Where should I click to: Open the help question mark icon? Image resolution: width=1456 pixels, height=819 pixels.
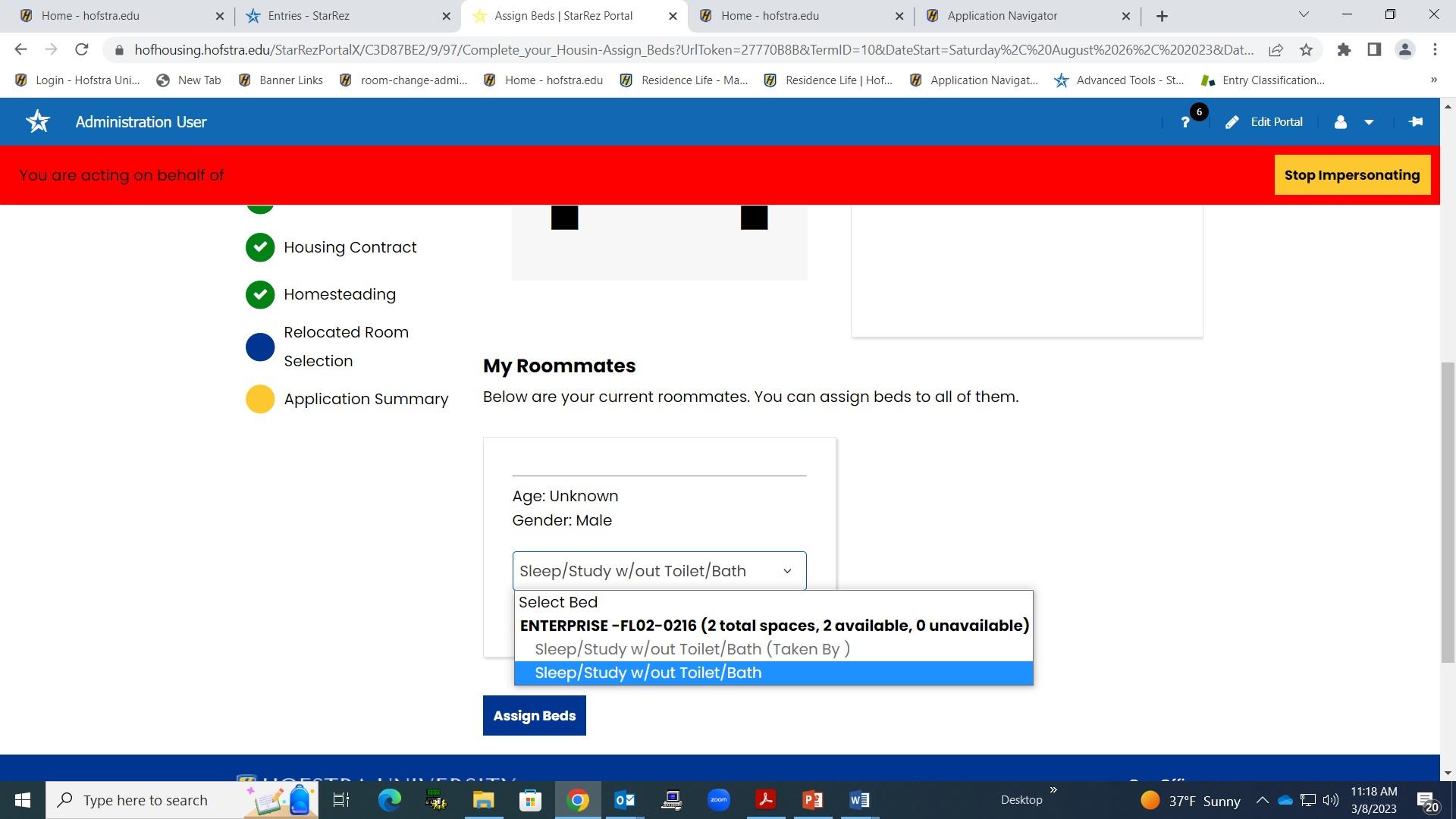1185,122
